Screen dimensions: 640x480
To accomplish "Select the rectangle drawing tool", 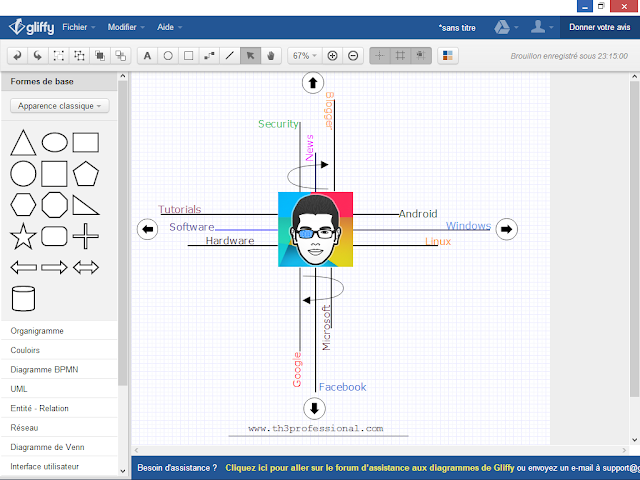I will coord(189,56).
